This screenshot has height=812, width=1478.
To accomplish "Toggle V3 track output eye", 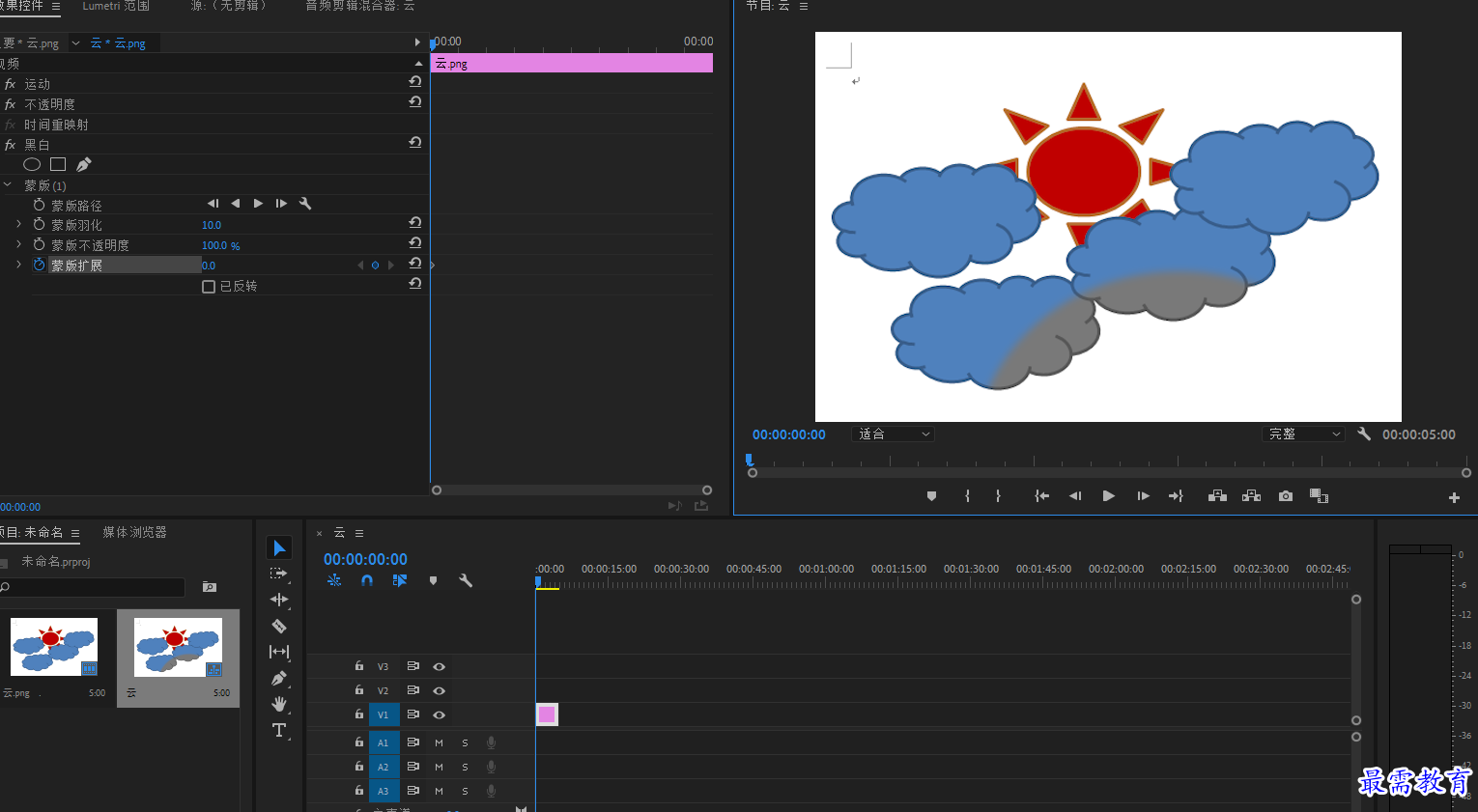I will pyautogui.click(x=439, y=666).
